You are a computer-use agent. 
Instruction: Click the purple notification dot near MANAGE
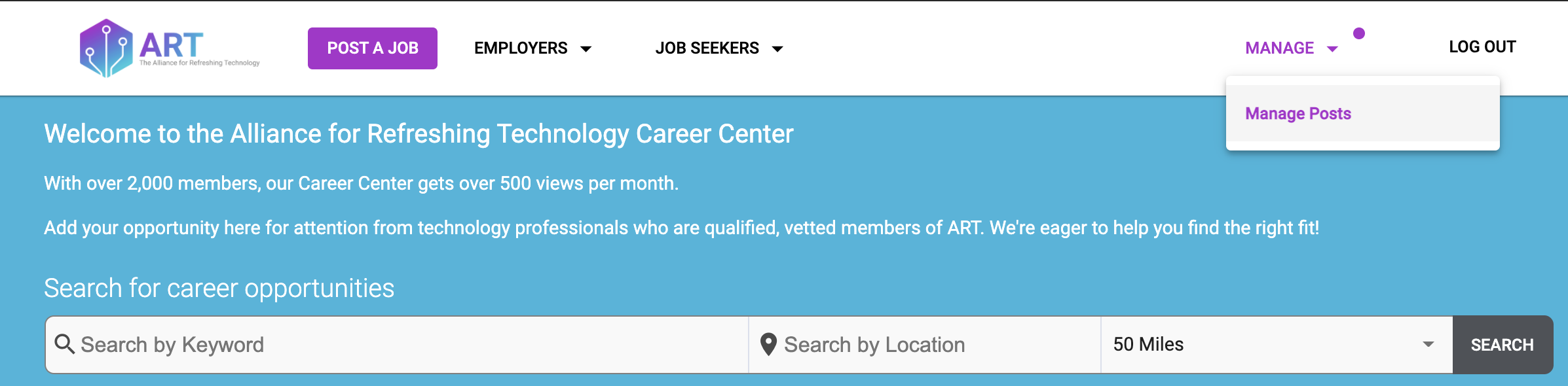[x=1359, y=33]
